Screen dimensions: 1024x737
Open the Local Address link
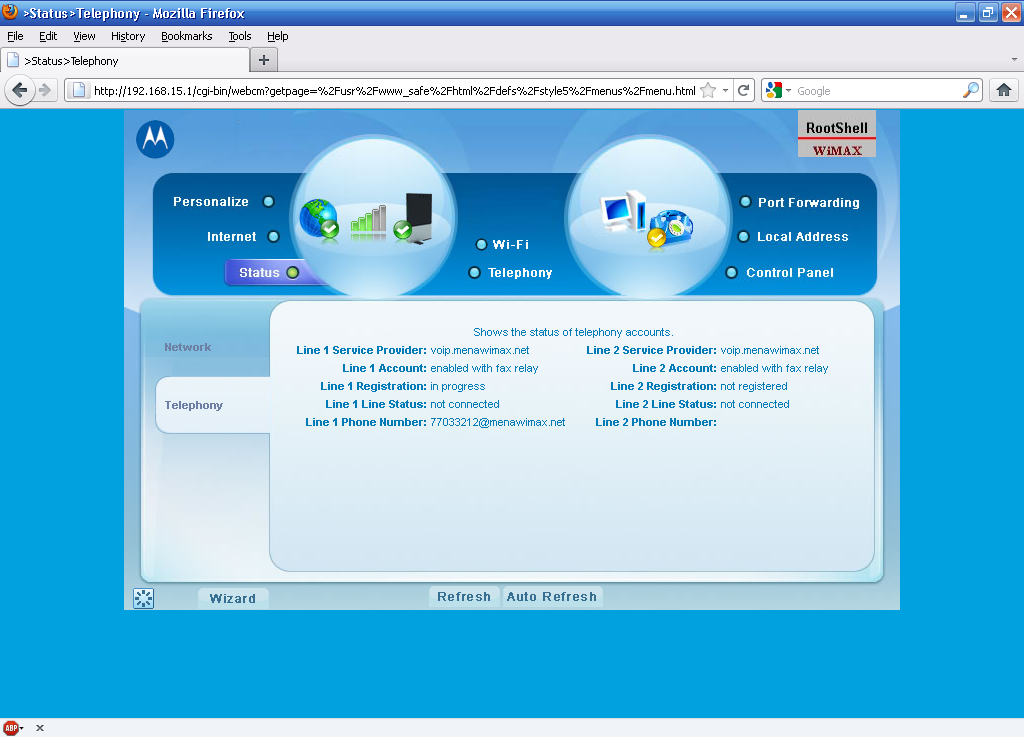(x=803, y=236)
